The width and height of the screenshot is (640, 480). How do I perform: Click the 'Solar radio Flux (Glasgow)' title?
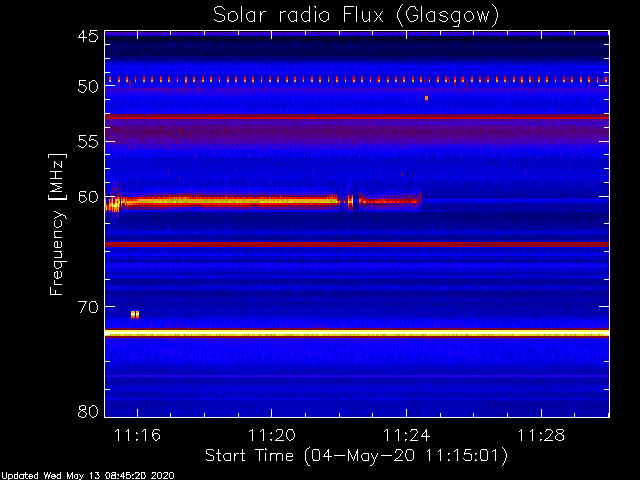coord(356,16)
